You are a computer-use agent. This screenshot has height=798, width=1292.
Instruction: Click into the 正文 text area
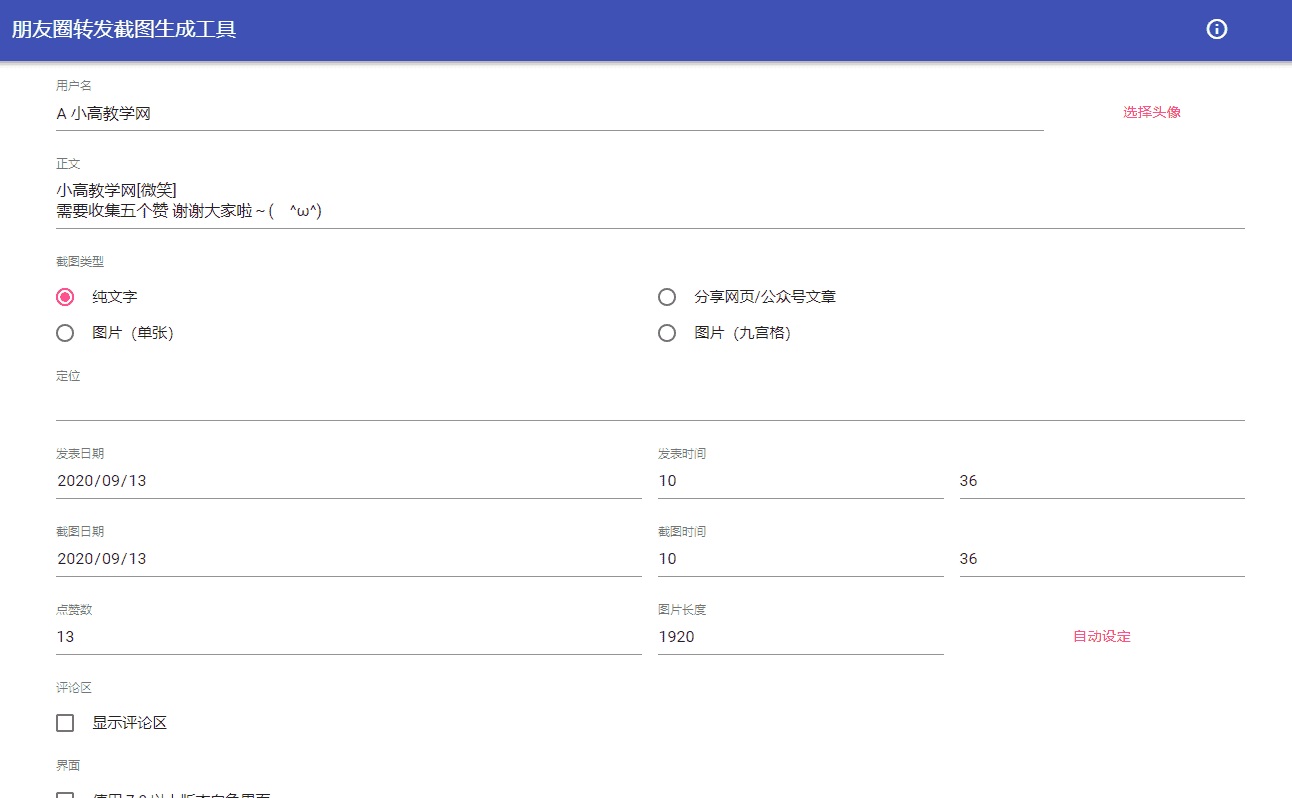[x=650, y=201]
